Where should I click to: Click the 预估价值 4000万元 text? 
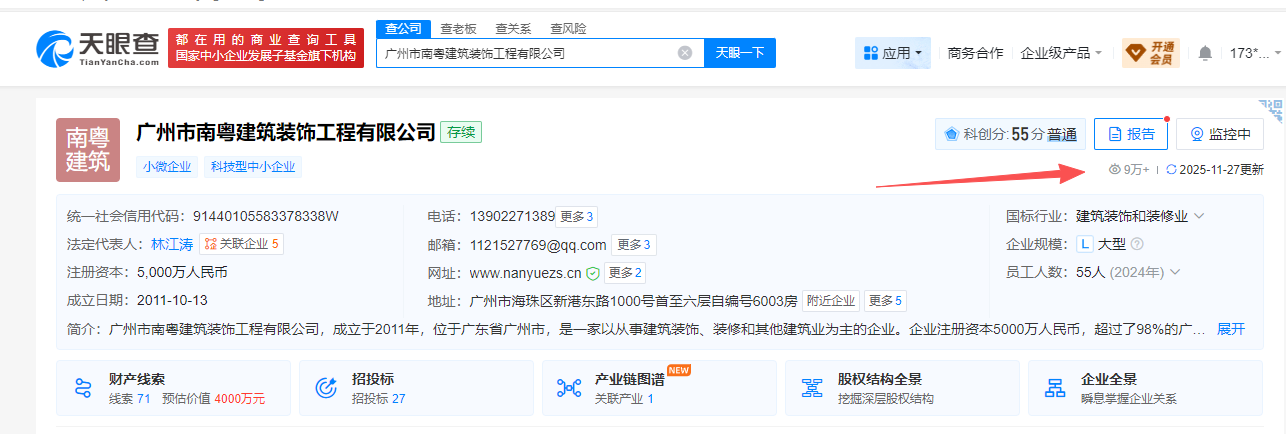click(213, 399)
